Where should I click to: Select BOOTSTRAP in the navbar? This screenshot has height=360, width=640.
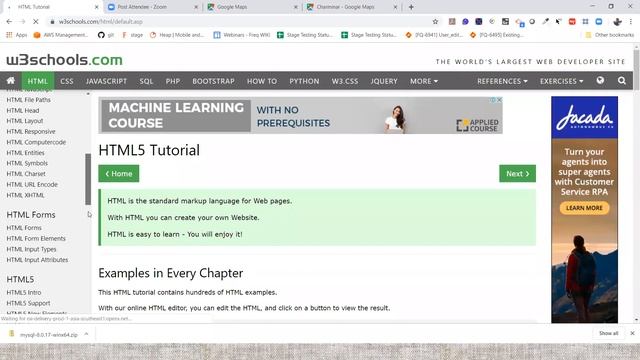(213, 81)
